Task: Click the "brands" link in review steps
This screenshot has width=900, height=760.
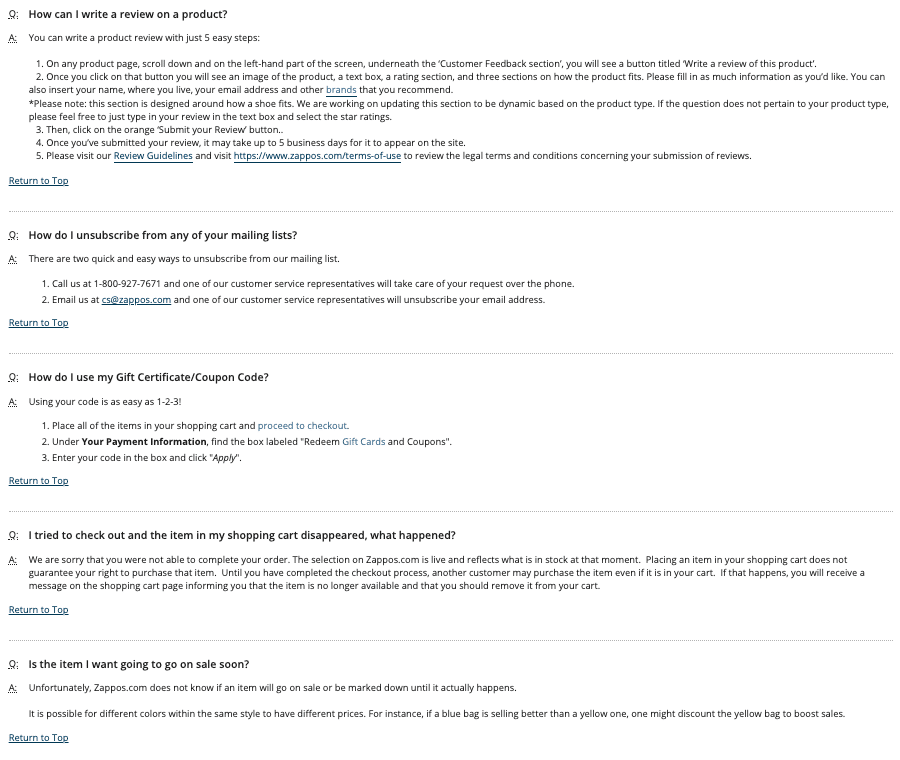Action: pyautogui.click(x=341, y=90)
